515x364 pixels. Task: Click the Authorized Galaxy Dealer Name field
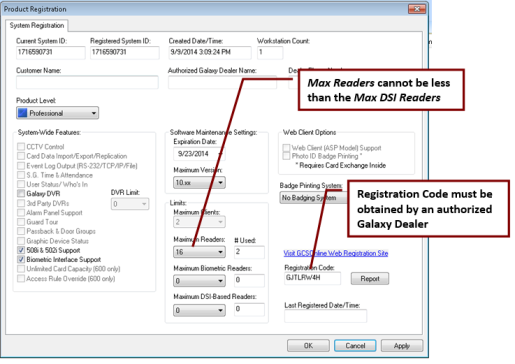click(222, 82)
